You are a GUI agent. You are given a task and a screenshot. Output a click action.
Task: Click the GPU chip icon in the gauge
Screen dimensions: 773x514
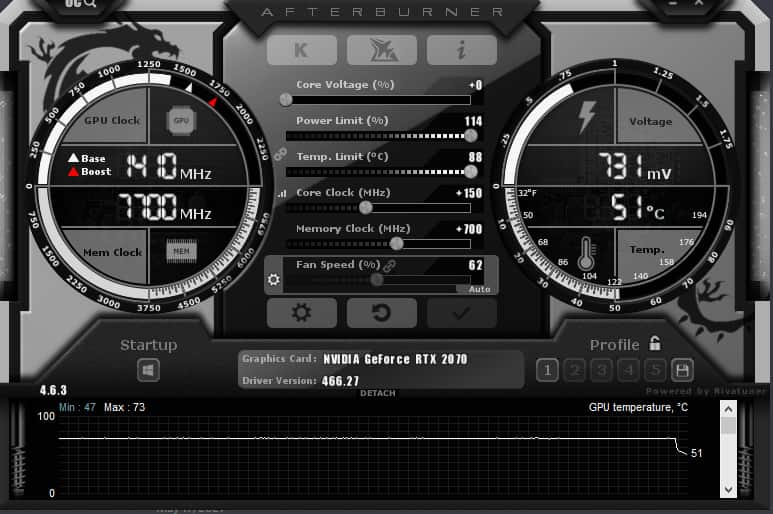181,120
